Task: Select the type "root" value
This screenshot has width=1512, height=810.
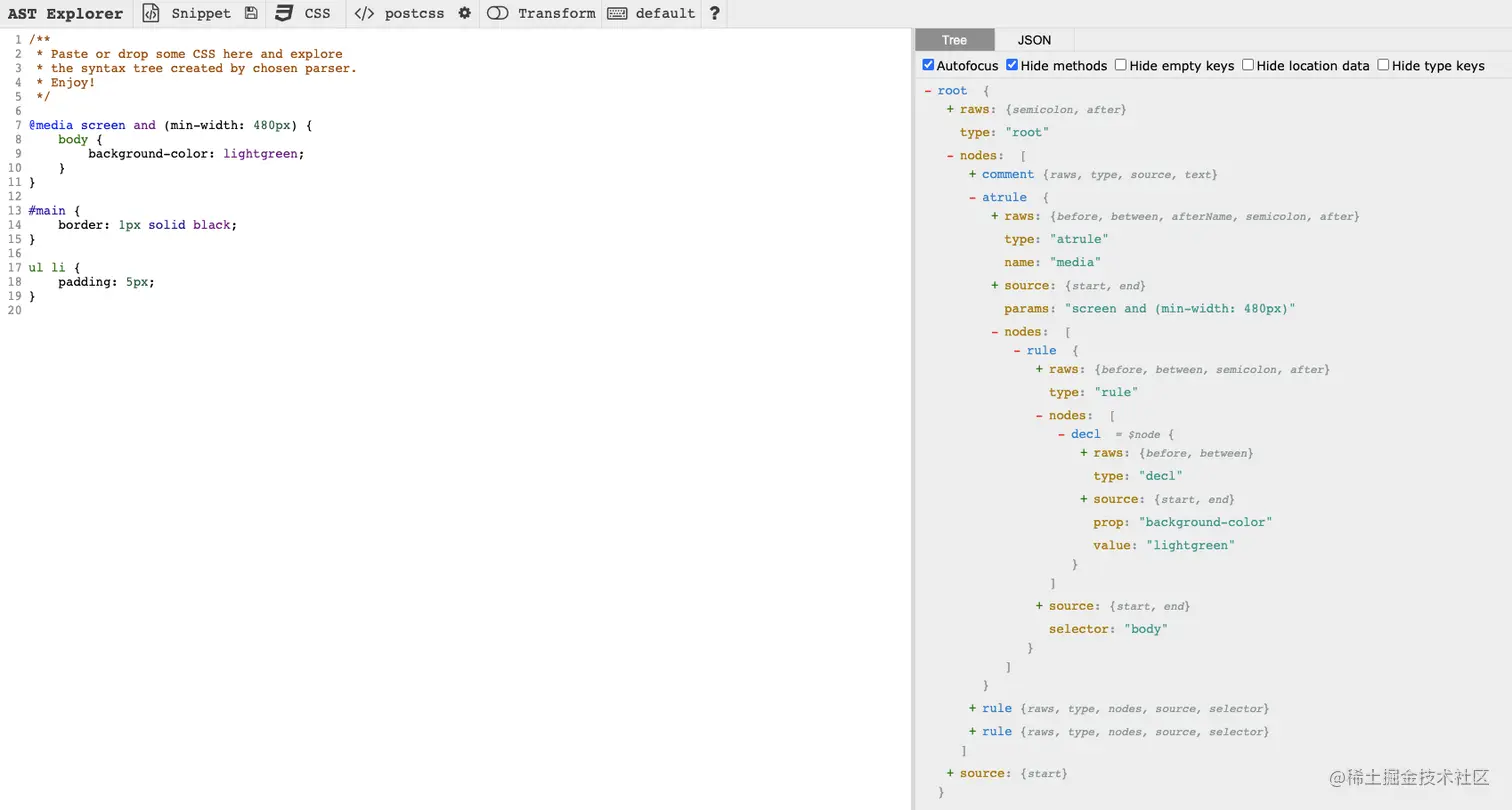Action: point(1027,132)
